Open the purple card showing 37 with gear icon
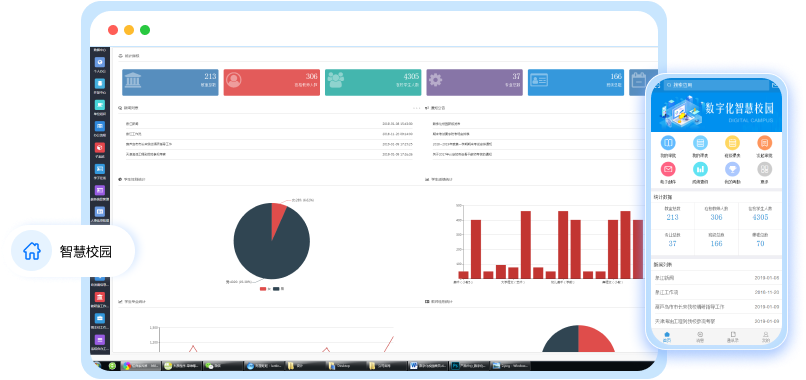The width and height of the screenshot is (806, 380). [474, 82]
